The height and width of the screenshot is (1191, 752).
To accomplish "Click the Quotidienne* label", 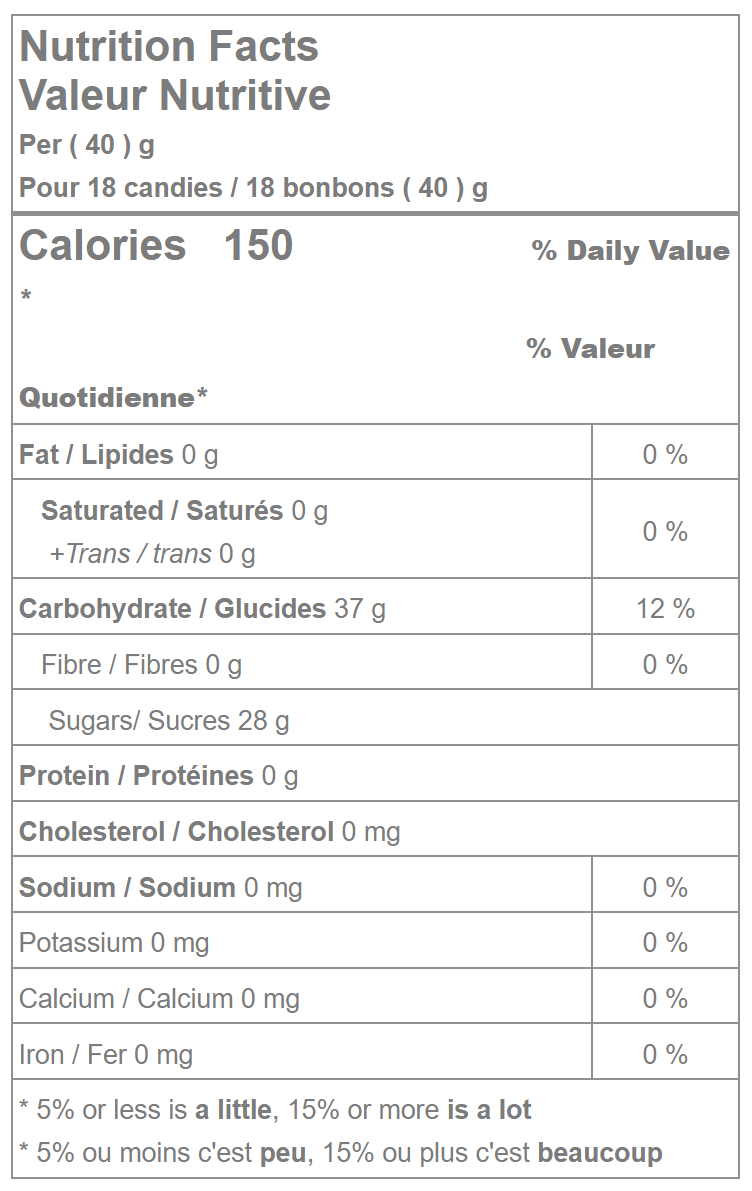I will tap(113, 398).
